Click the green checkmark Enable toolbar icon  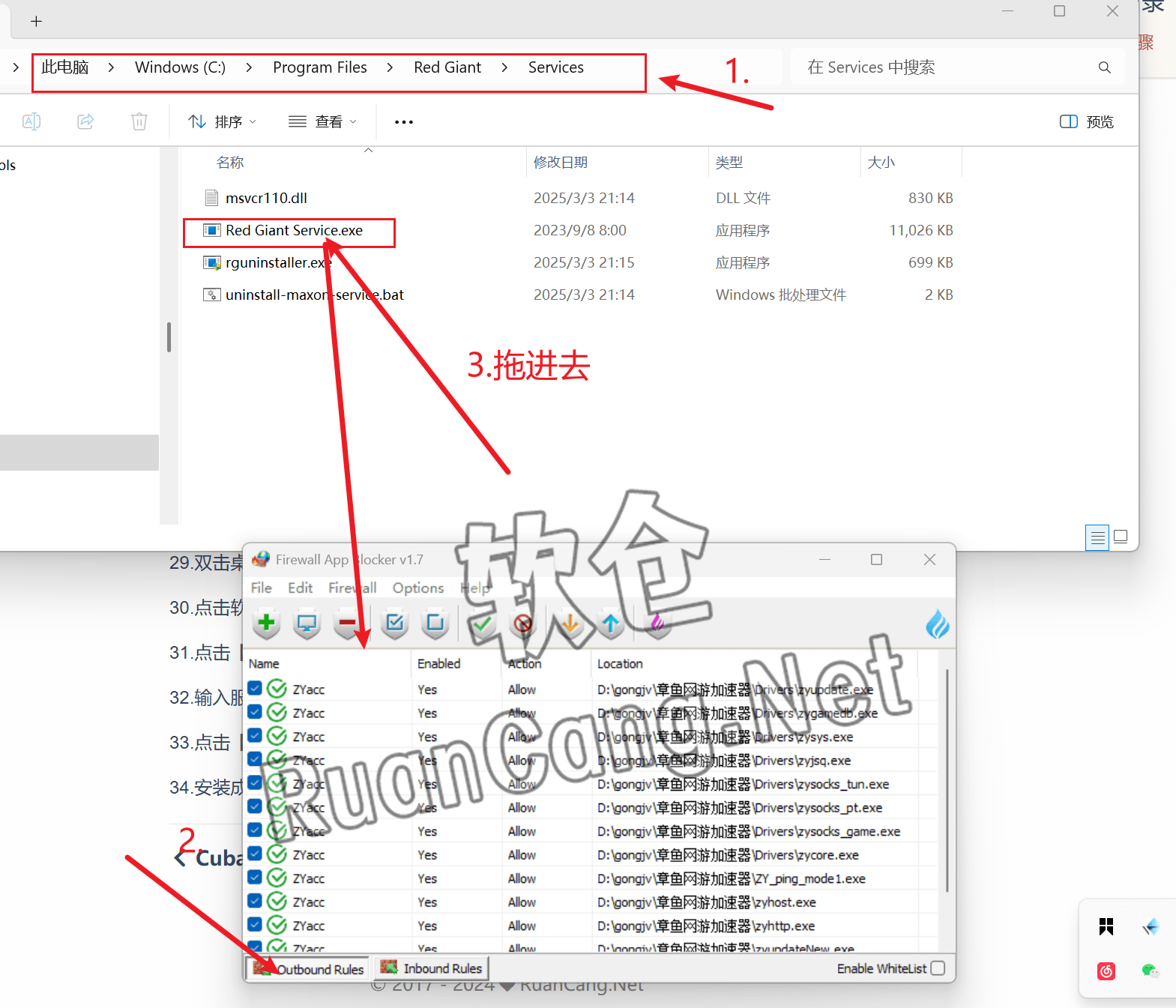click(x=482, y=623)
